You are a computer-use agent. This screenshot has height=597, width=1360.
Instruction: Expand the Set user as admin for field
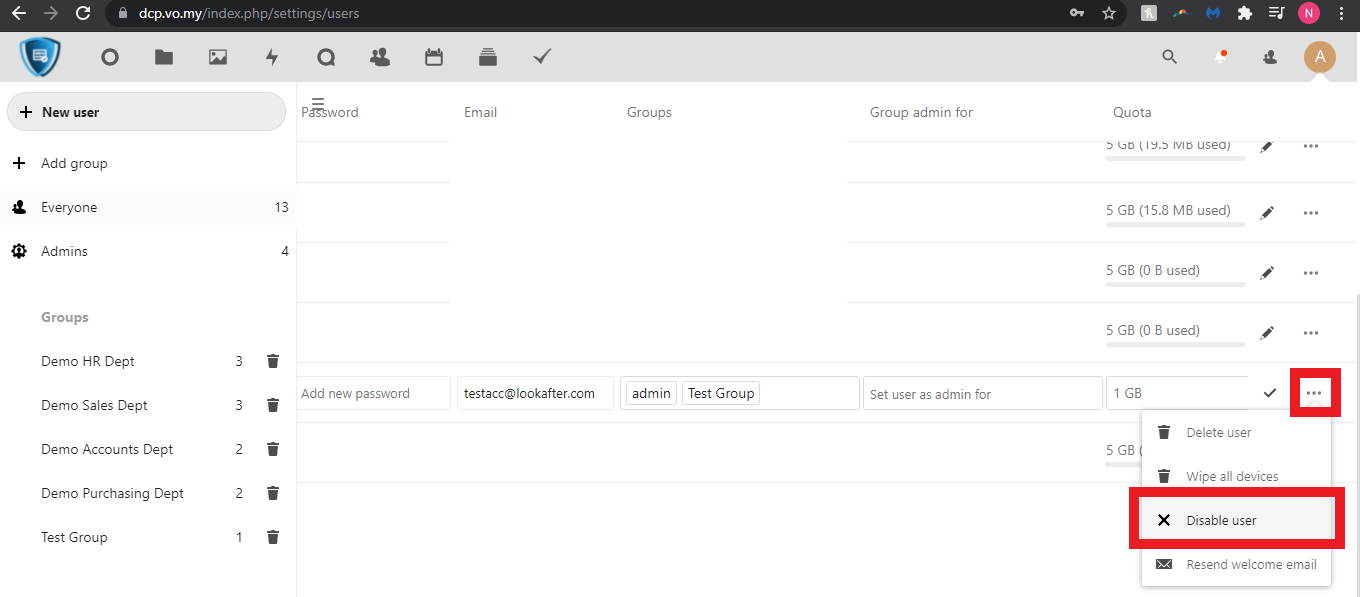(x=982, y=394)
